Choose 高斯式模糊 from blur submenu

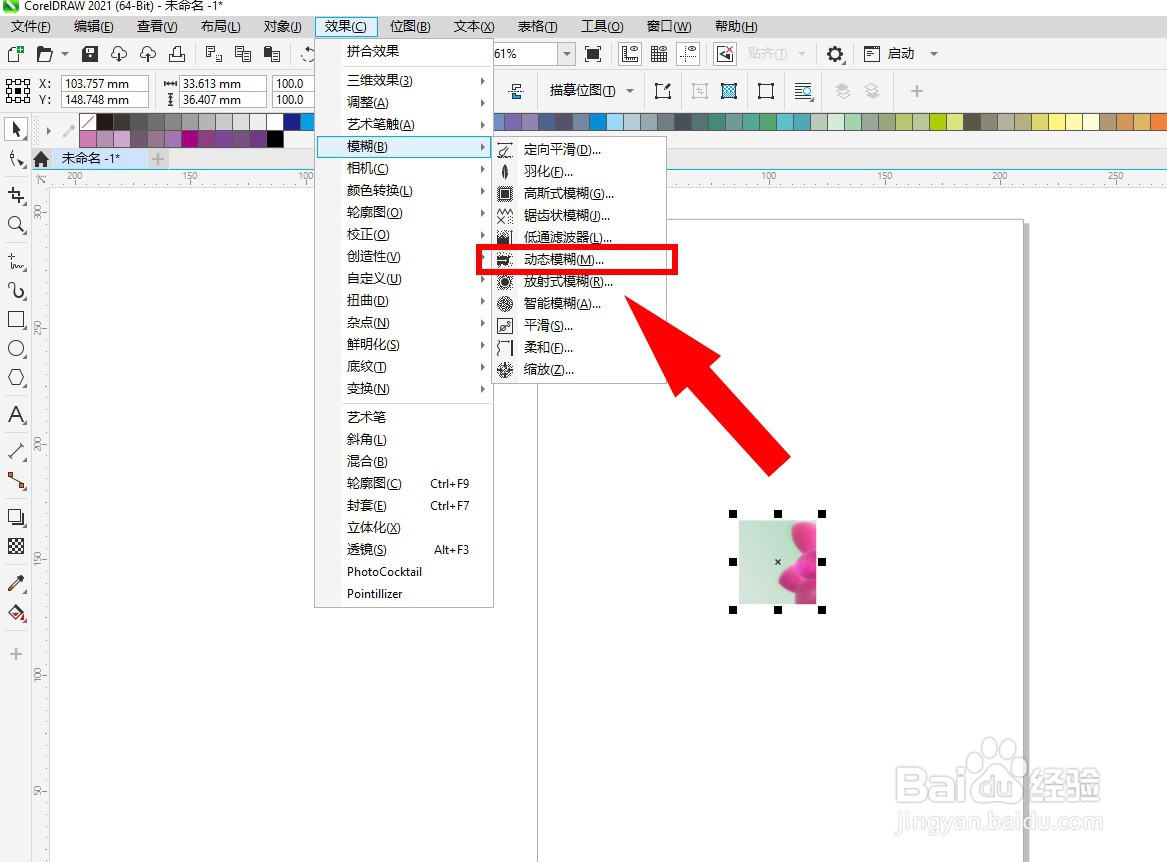coord(580,194)
